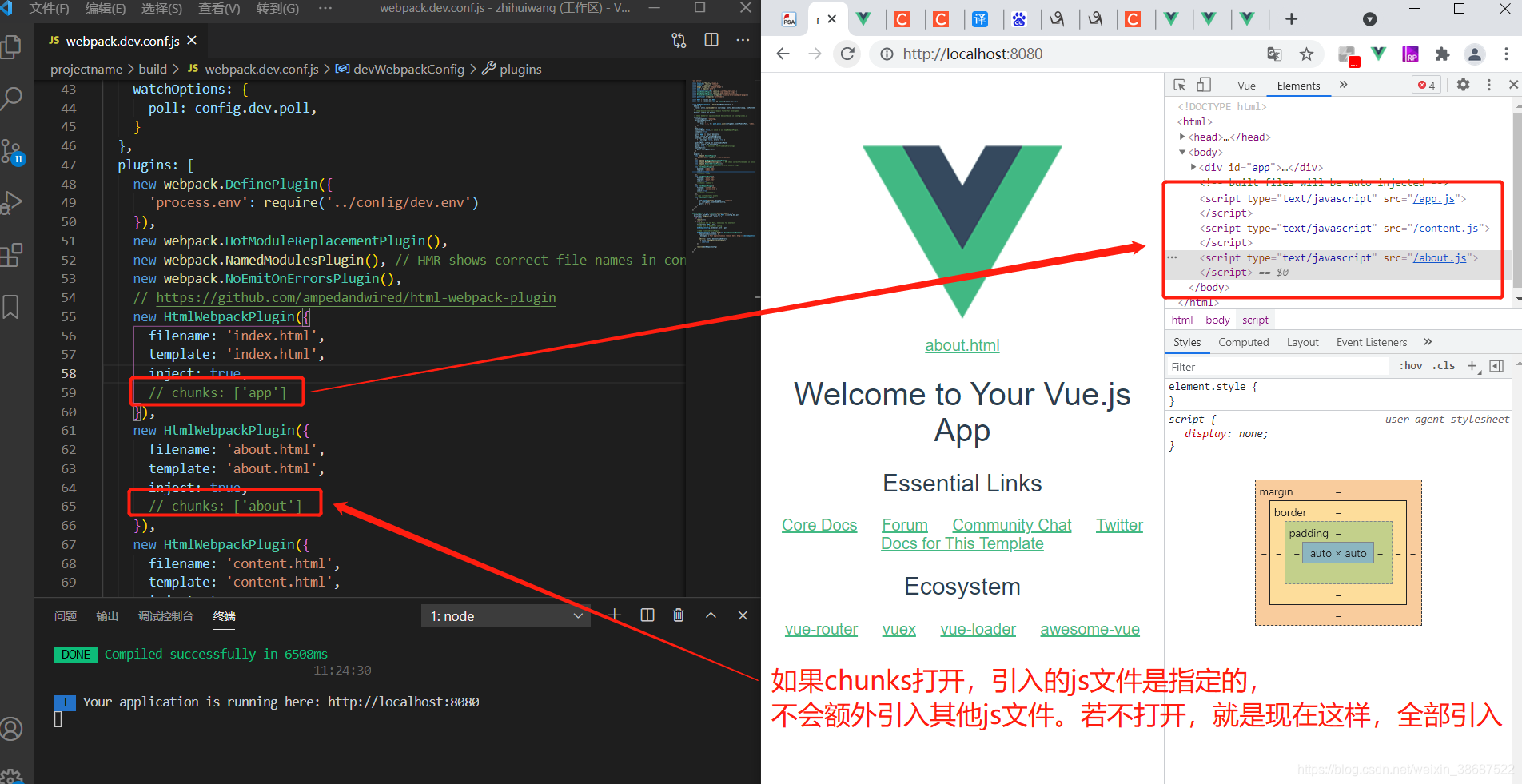Image resolution: width=1522 pixels, height=784 pixels.
Task: Open the 编辑(E) menu in VS Code
Action: [x=106, y=8]
